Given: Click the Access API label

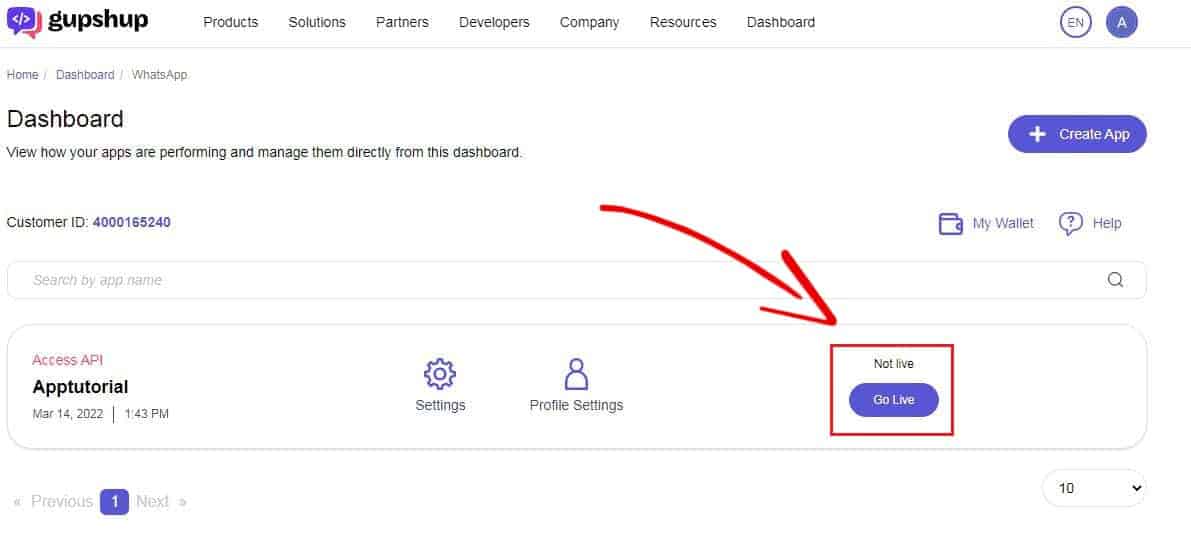Looking at the screenshot, I should [68, 359].
